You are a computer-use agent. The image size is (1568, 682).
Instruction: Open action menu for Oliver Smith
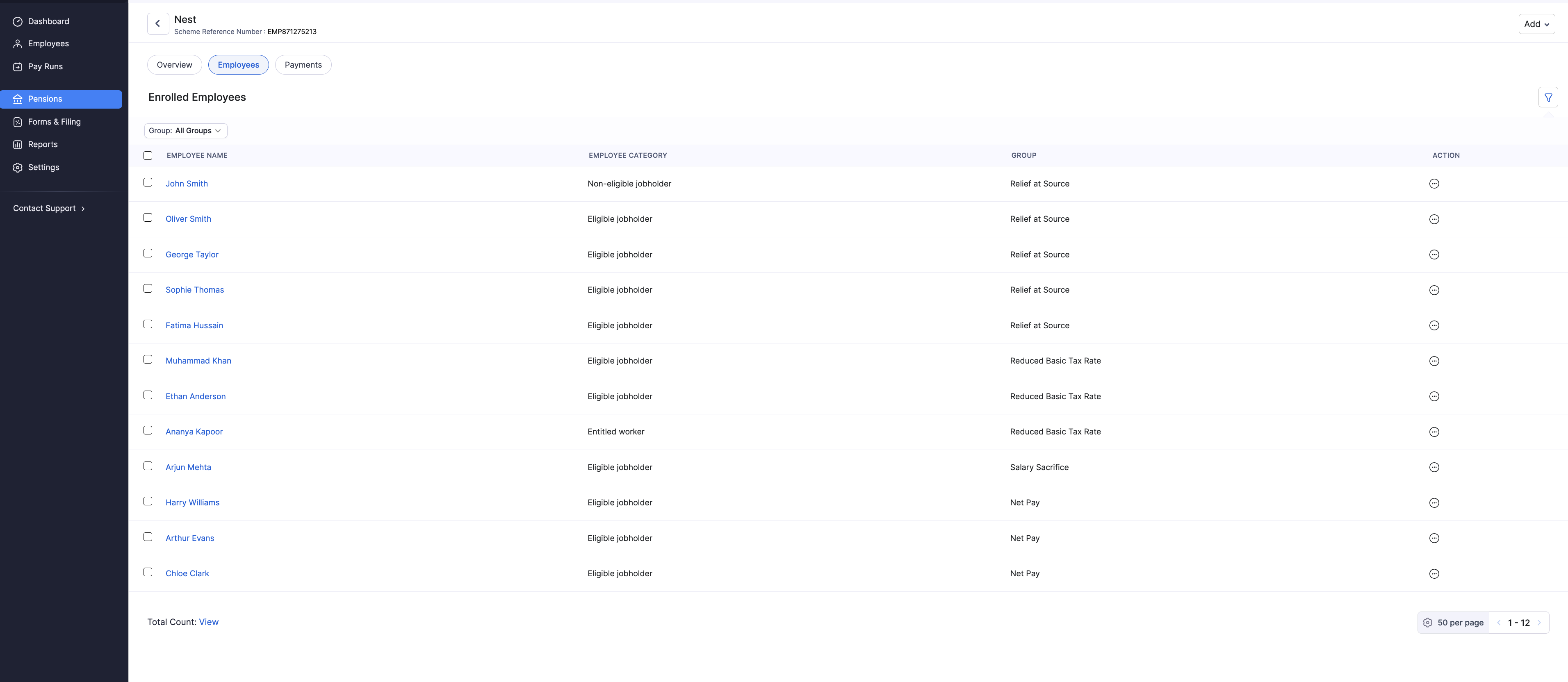(x=1434, y=219)
